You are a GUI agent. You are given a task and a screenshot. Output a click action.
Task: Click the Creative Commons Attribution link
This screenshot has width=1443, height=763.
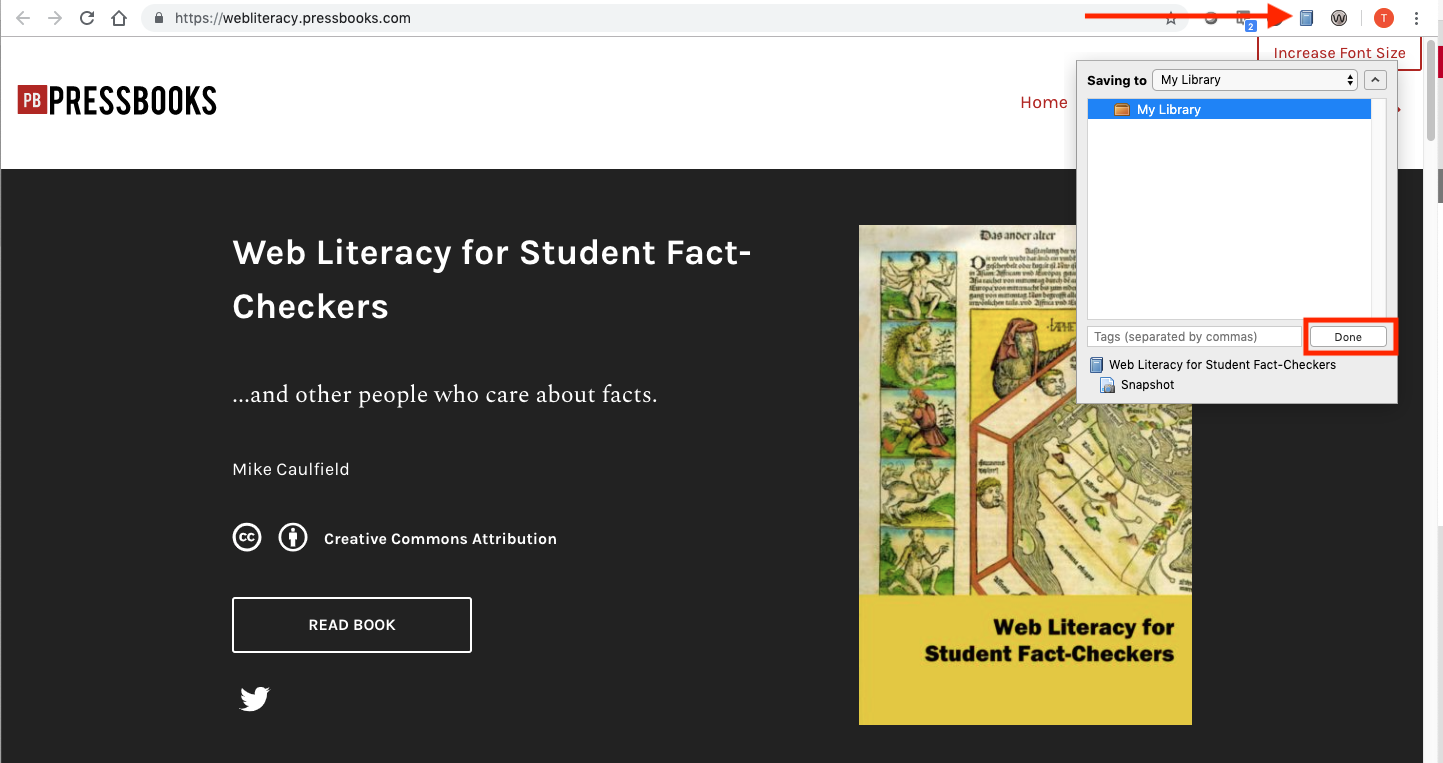click(x=440, y=539)
